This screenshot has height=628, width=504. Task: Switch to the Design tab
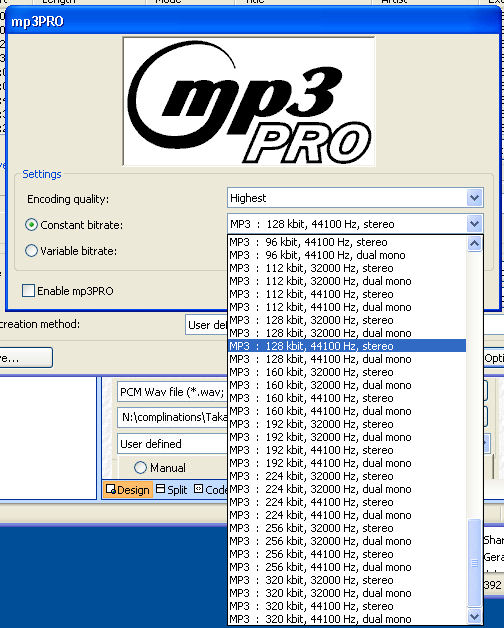(x=128, y=490)
